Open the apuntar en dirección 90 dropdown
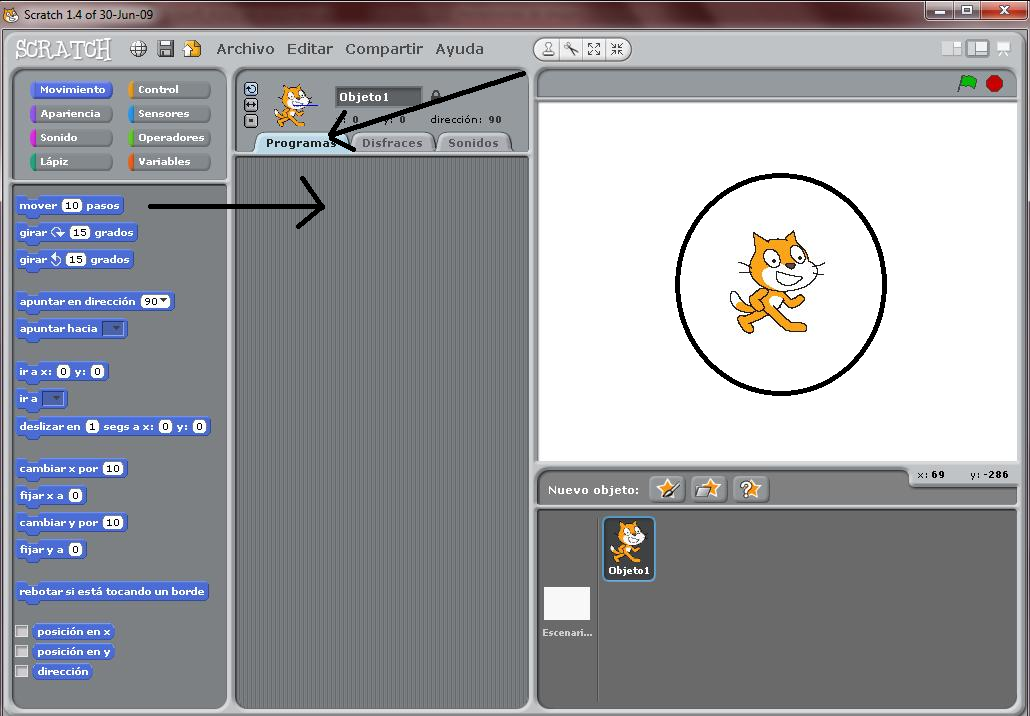 (164, 301)
